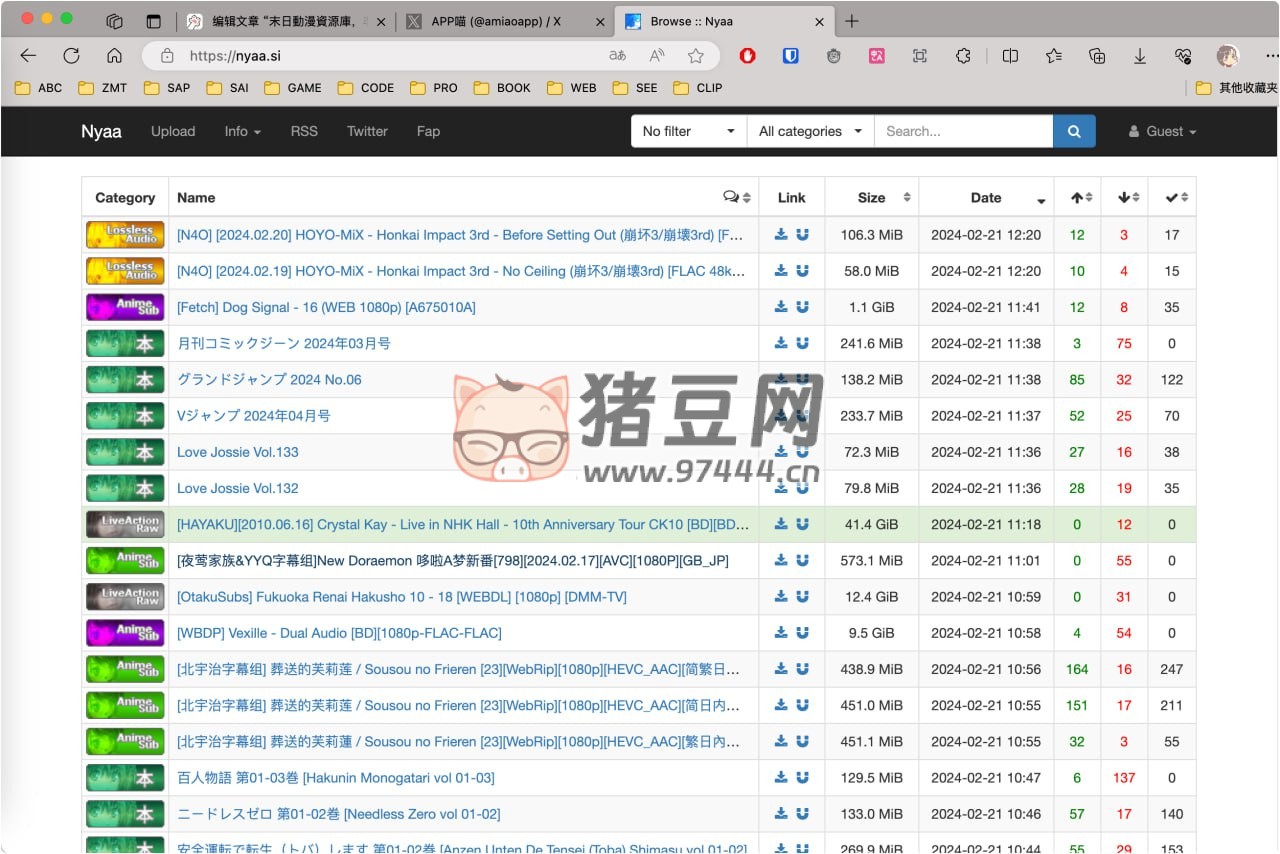
Task: Click the Search input field
Action: coord(963,131)
